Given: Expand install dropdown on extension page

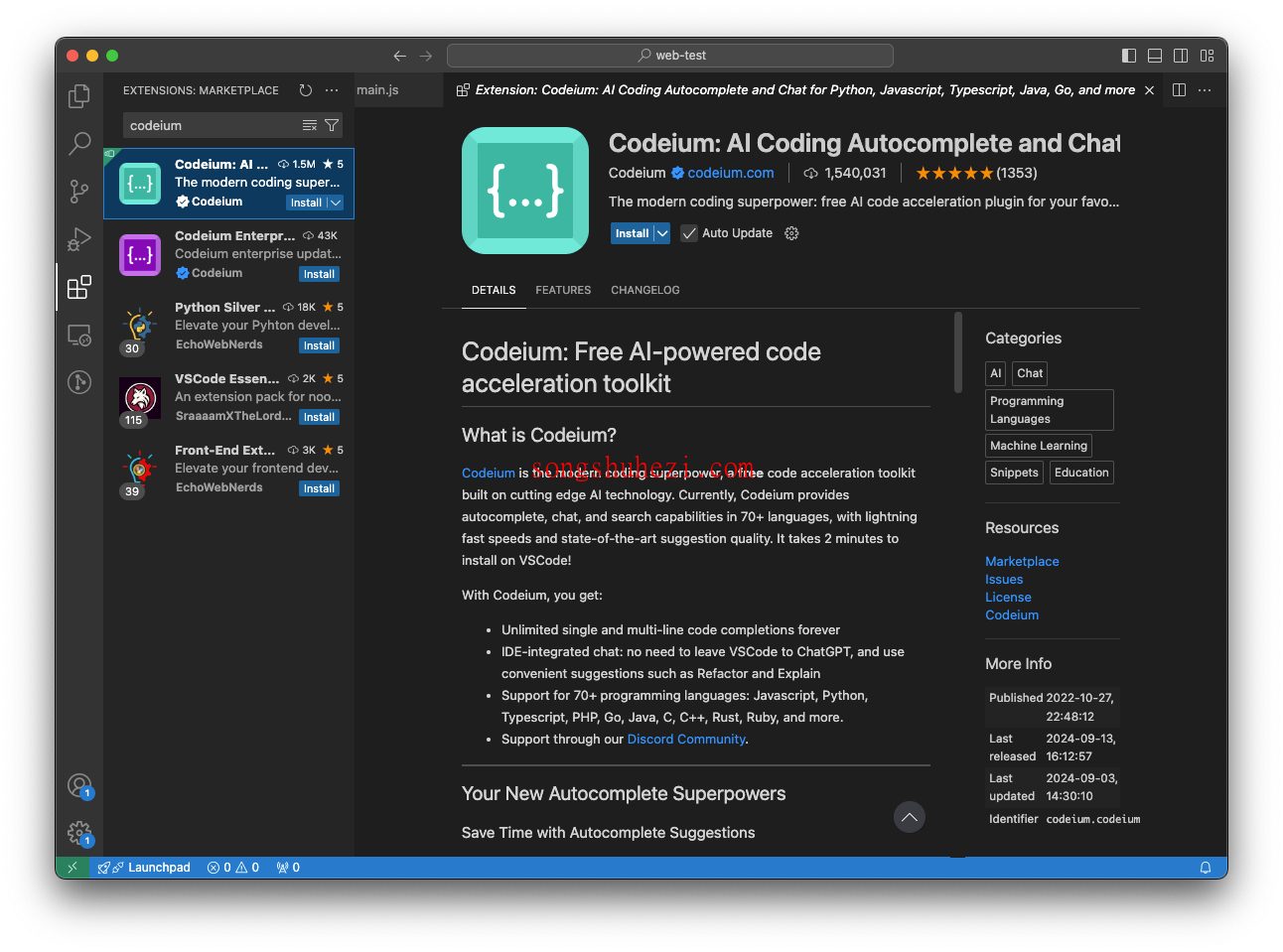Looking at the screenshot, I should 662,233.
